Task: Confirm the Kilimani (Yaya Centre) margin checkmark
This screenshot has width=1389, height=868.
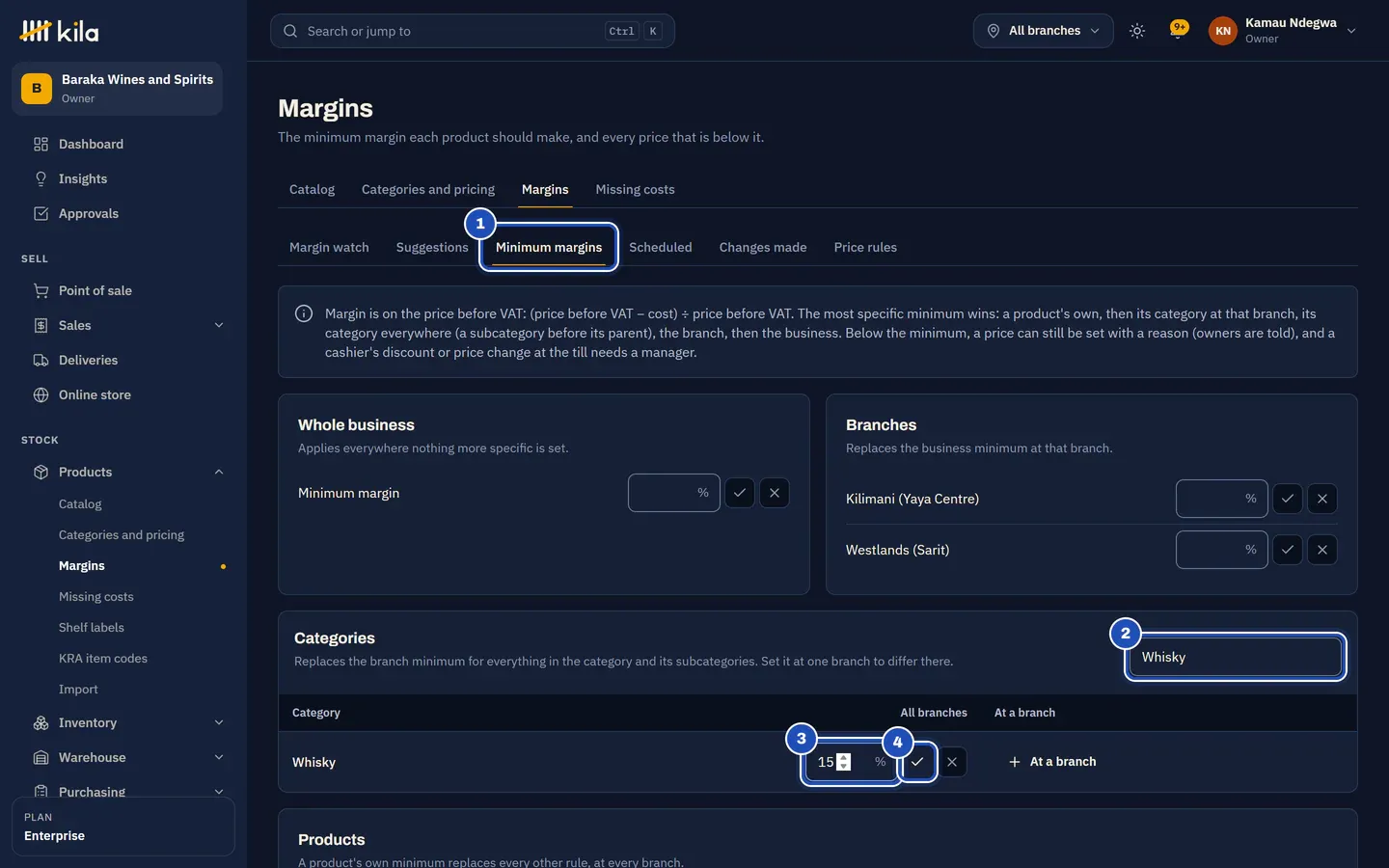Action: [1288, 499]
